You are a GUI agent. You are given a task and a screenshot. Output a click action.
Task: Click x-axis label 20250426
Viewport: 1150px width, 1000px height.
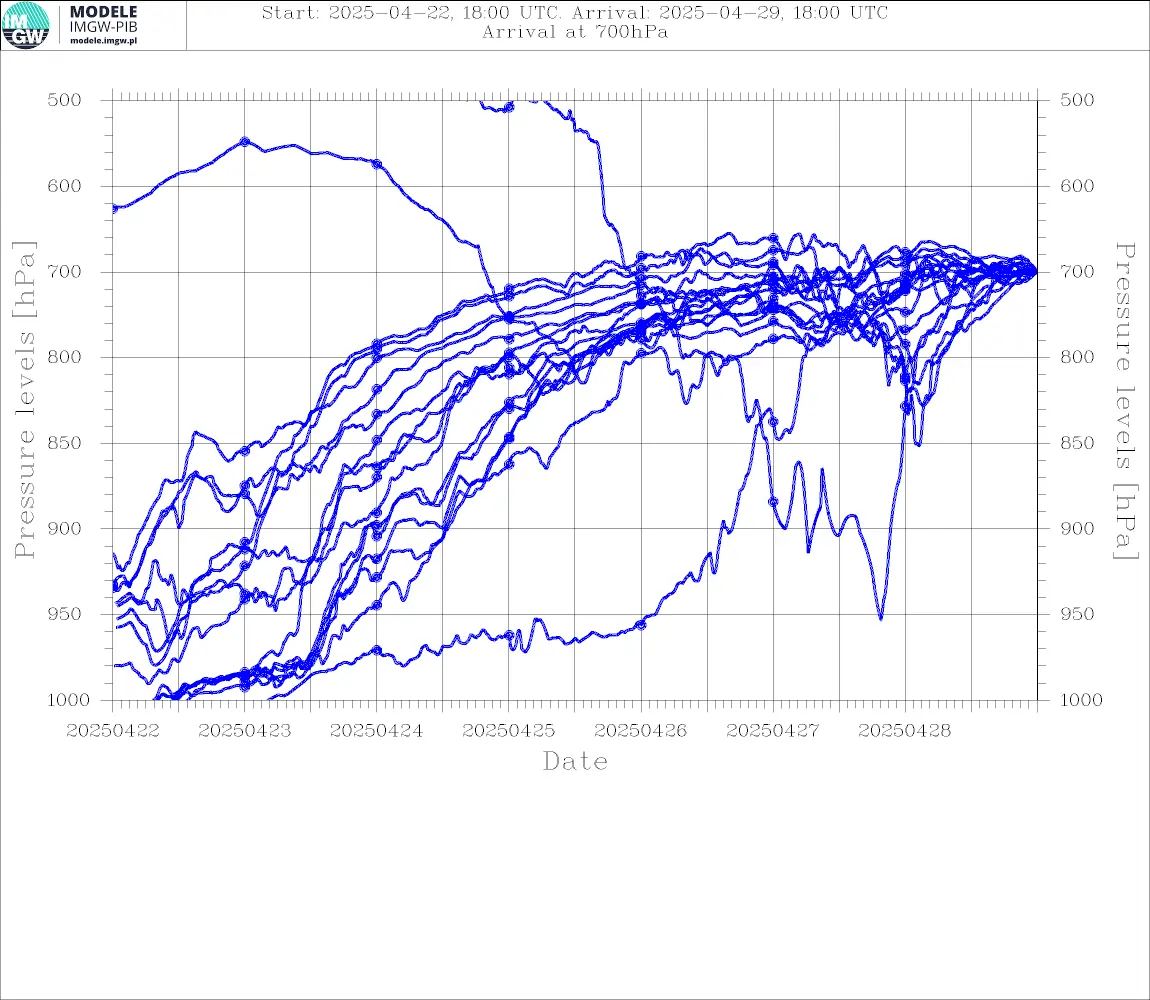[641, 731]
